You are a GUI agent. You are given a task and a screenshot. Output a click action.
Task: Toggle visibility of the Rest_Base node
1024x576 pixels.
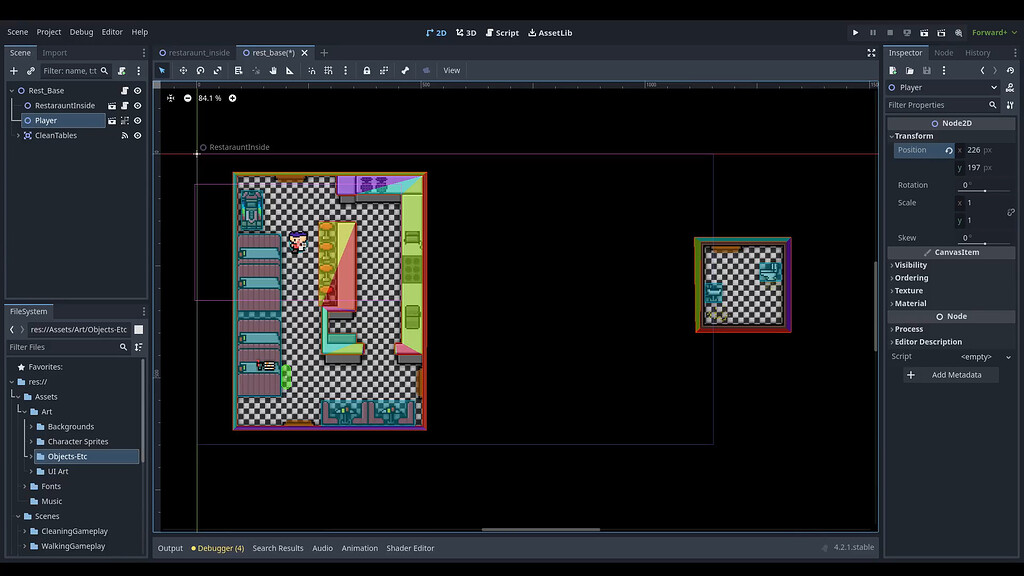coord(138,90)
